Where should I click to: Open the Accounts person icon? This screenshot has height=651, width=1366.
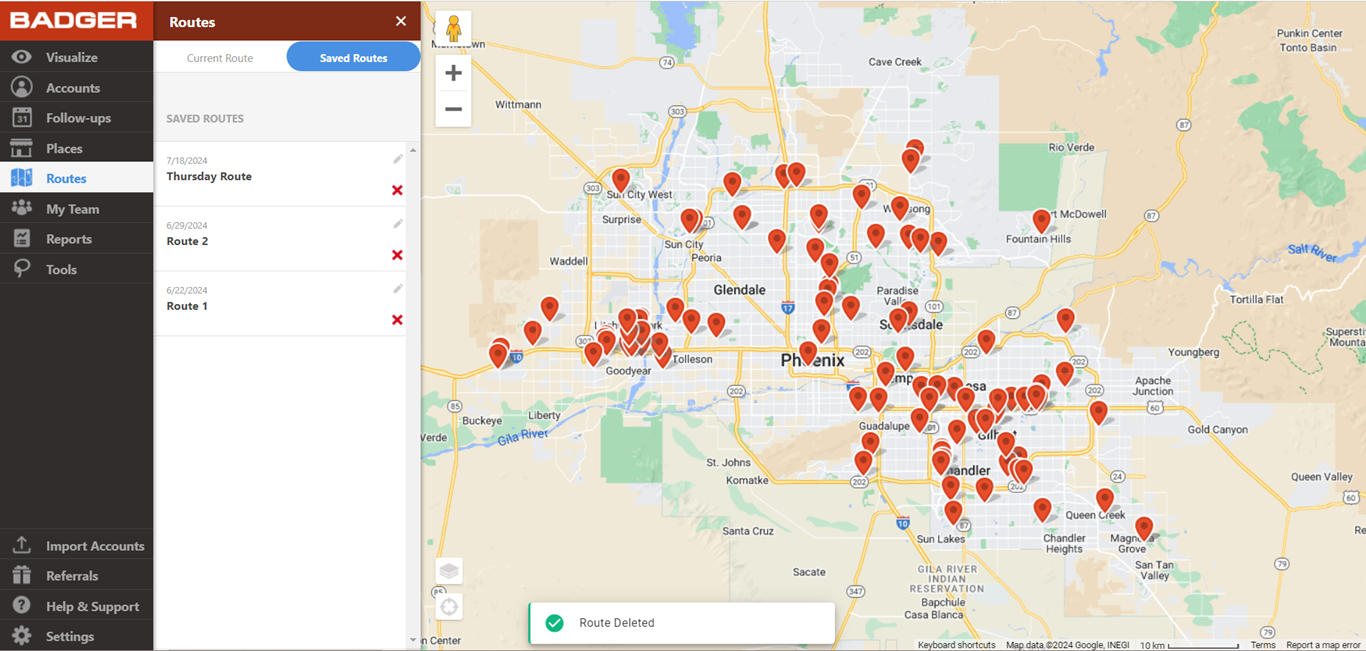(x=22, y=87)
